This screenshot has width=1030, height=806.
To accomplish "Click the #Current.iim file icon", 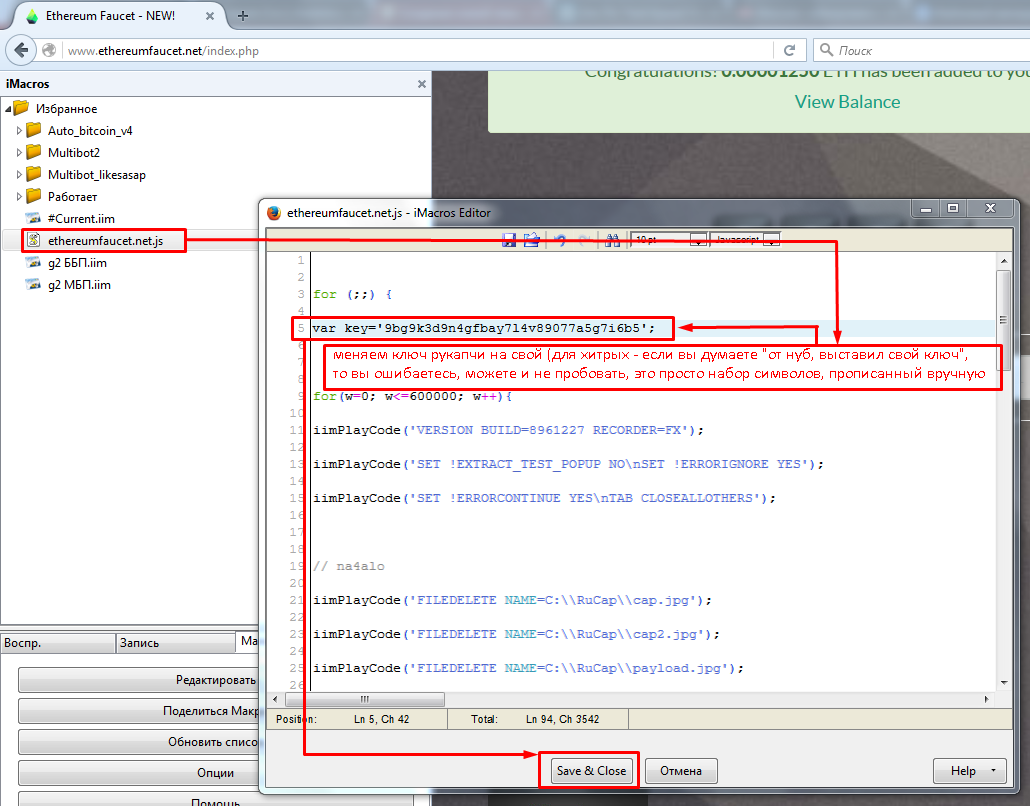I will 33,218.
